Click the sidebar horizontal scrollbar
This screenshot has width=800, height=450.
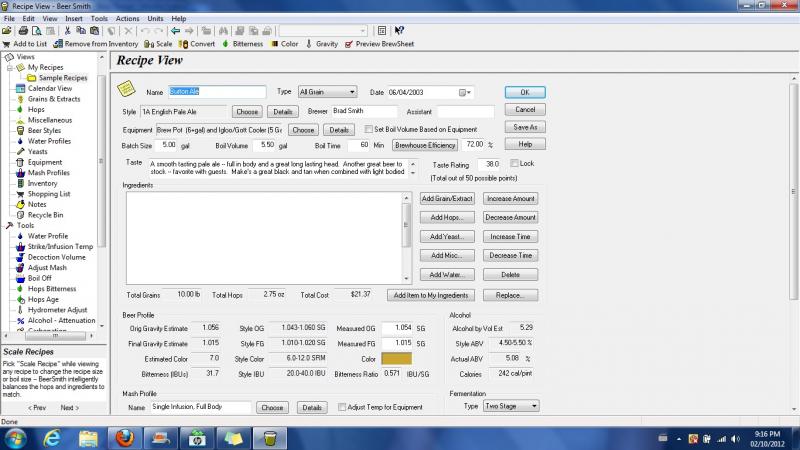pos(48,336)
